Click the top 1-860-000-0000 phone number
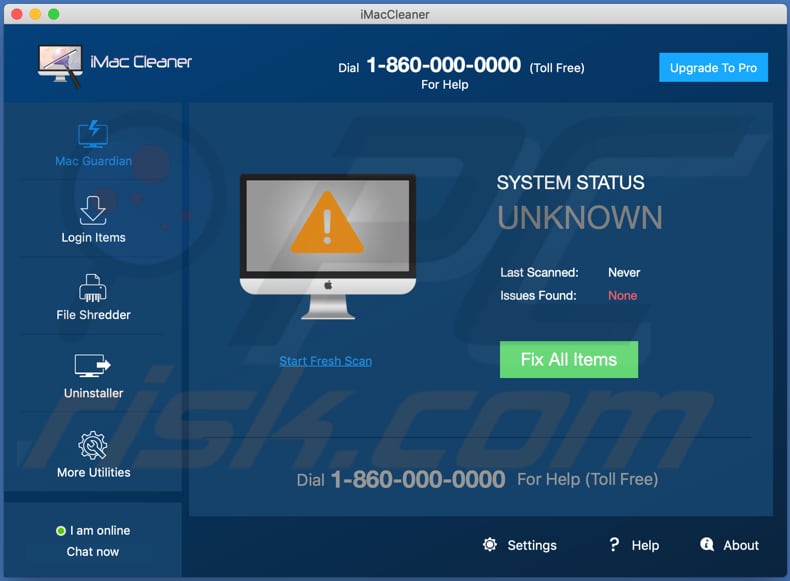Image resolution: width=790 pixels, height=581 pixels. (443, 66)
